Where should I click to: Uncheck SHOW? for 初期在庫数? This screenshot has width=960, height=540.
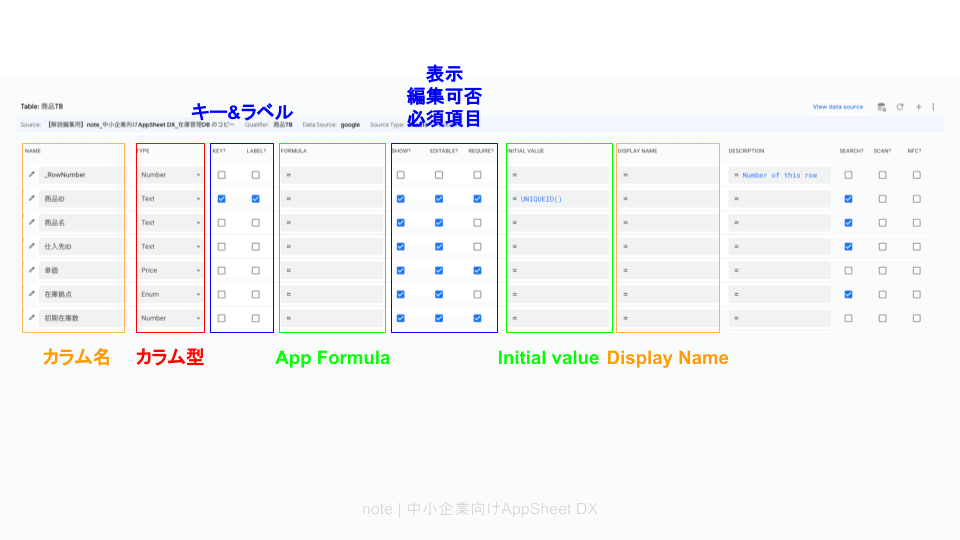400,318
